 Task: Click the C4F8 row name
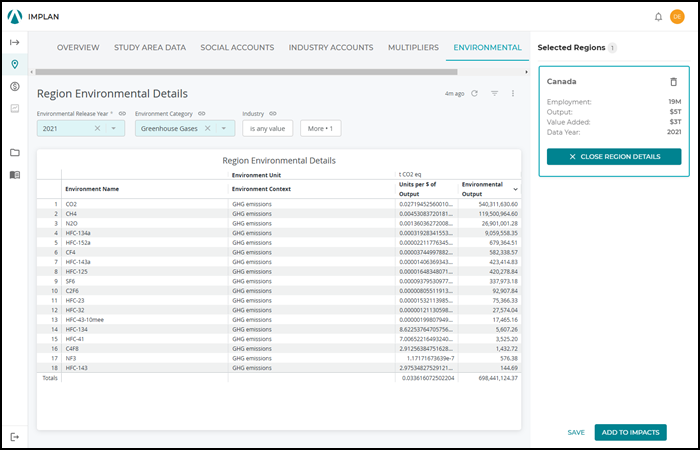pyautogui.click(x=71, y=349)
